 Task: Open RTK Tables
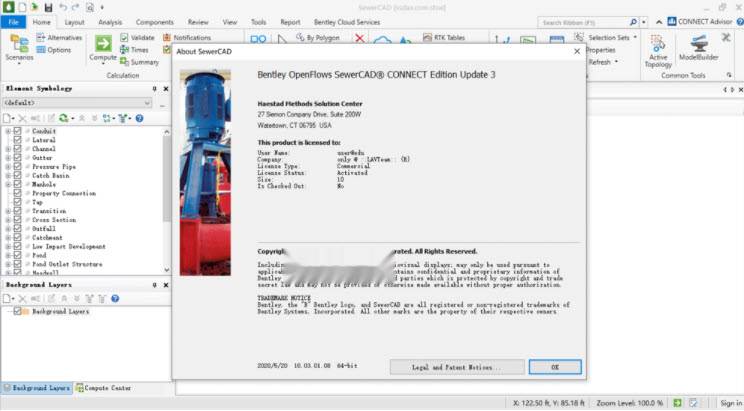(444, 37)
